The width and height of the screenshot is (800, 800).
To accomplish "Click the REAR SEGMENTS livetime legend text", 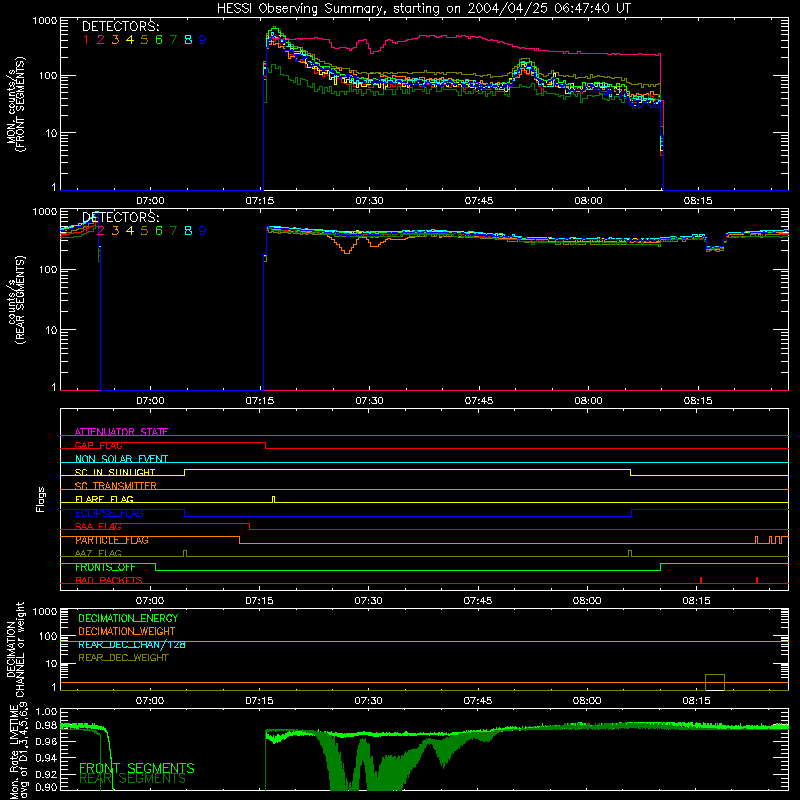I will point(133,779).
